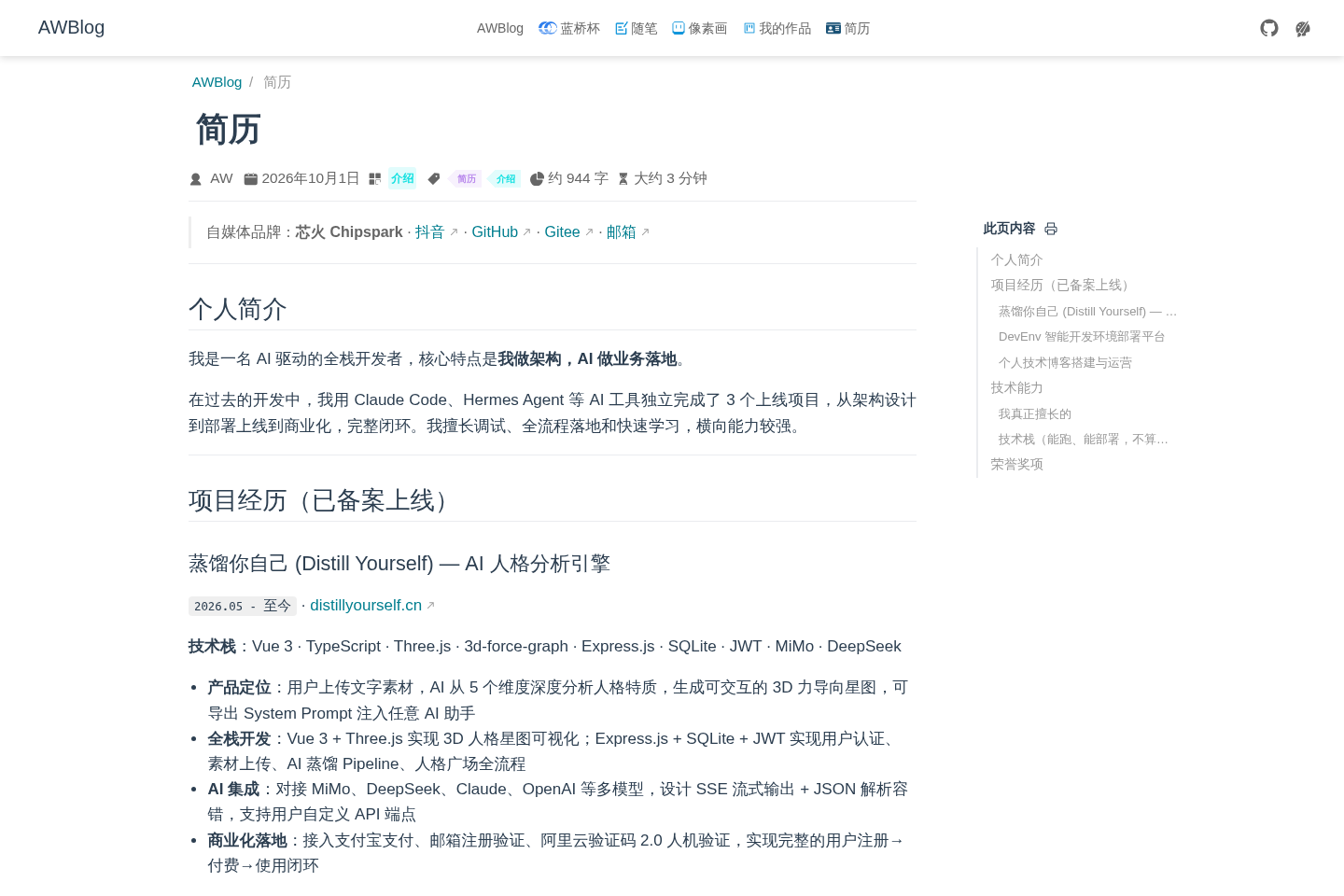Screen dimensions: 1344x896
Task: Open the 邮箱 contact link
Action: click(x=627, y=231)
